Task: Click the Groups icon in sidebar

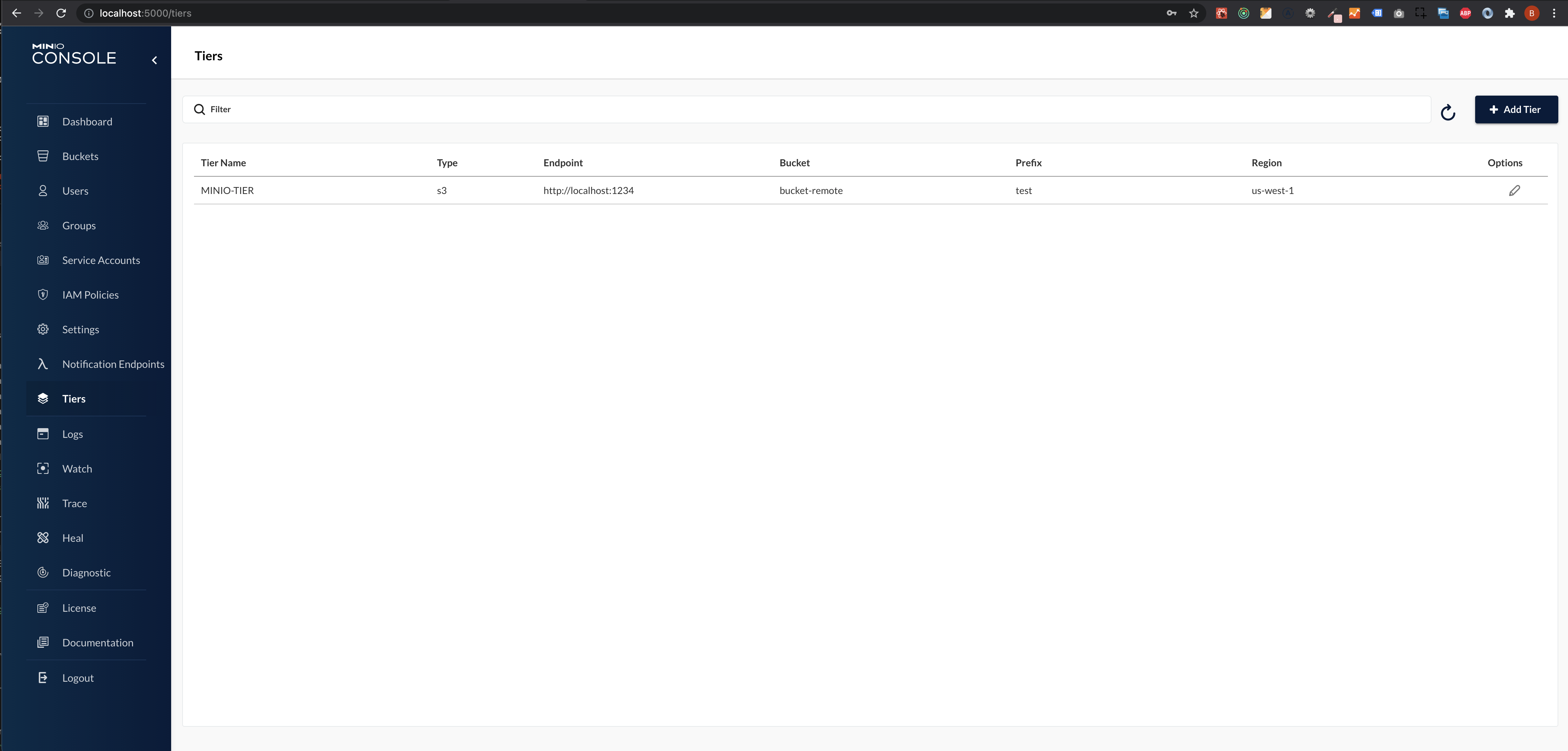Action: pos(43,226)
